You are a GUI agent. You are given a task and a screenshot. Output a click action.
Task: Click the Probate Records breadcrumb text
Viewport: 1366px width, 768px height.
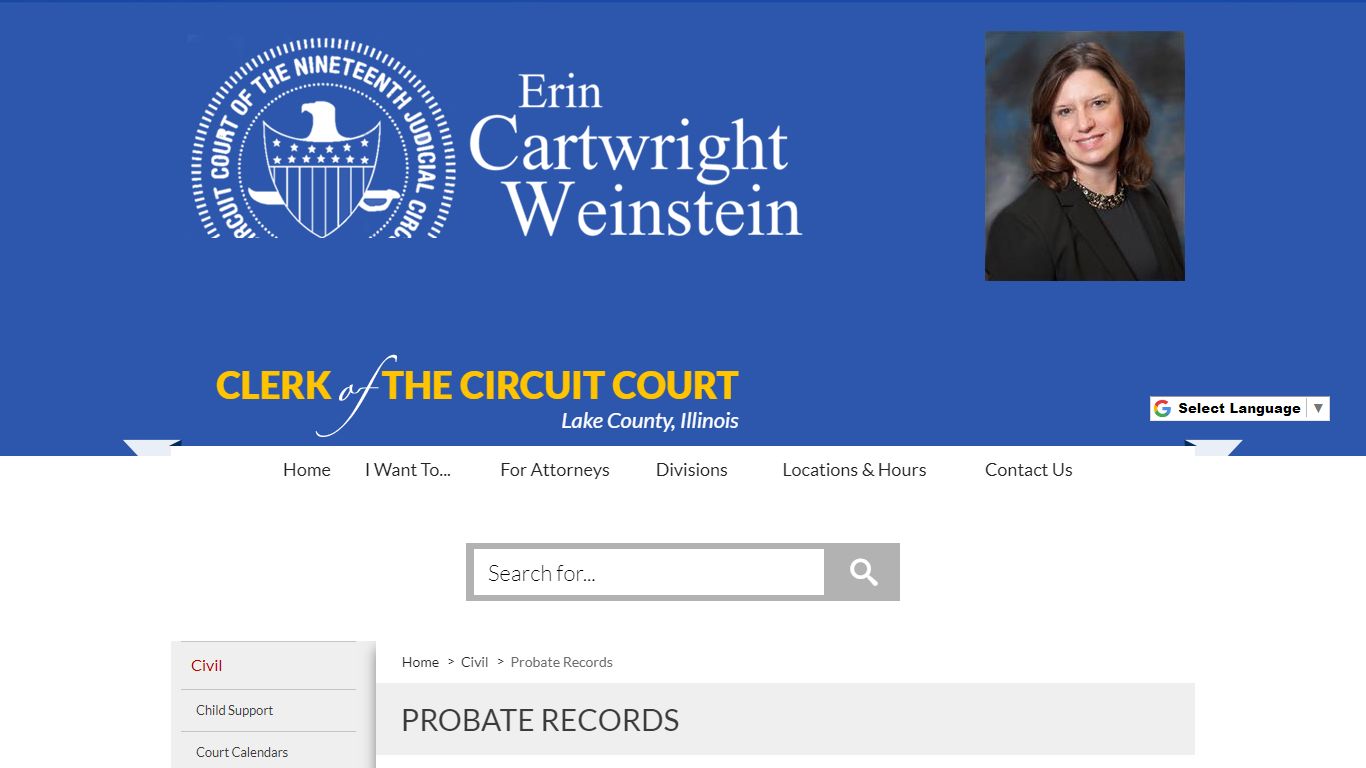pos(561,662)
